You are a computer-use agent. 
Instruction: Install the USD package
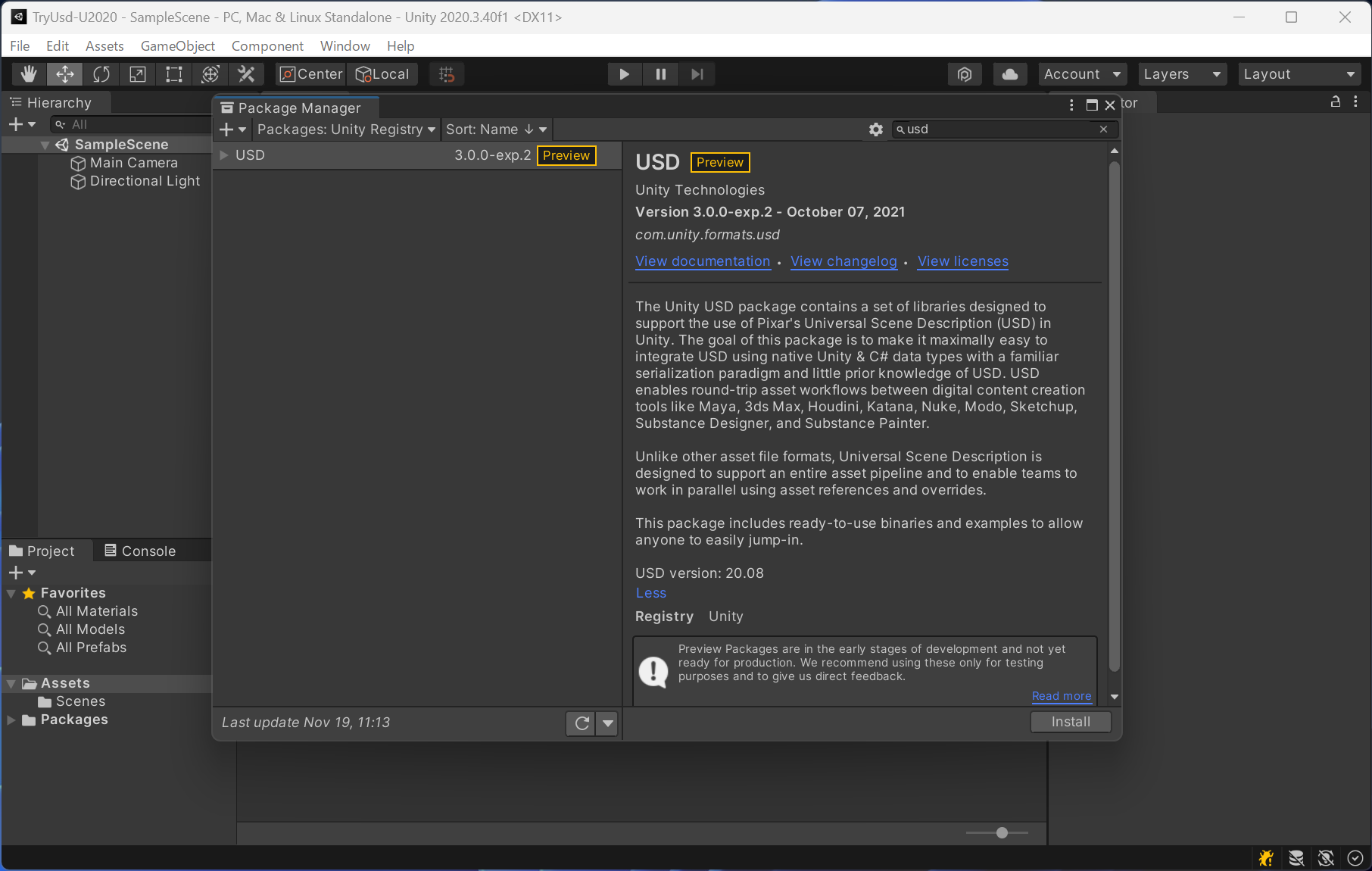point(1070,723)
